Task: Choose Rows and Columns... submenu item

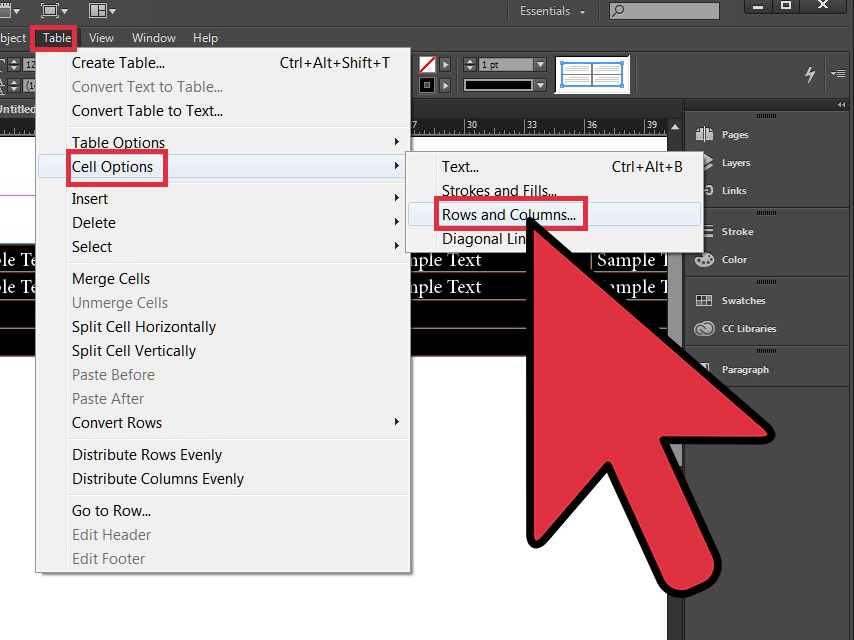Action: point(554,214)
